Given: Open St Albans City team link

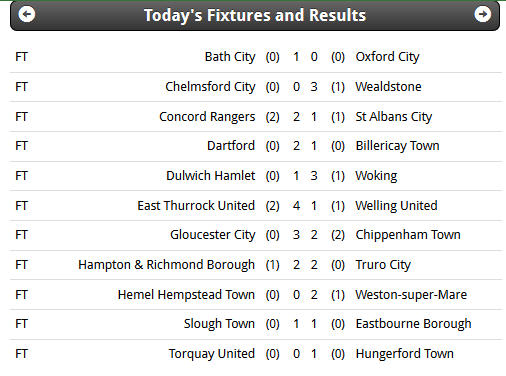Looking at the screenshot, I should click(x=394, y=117).
